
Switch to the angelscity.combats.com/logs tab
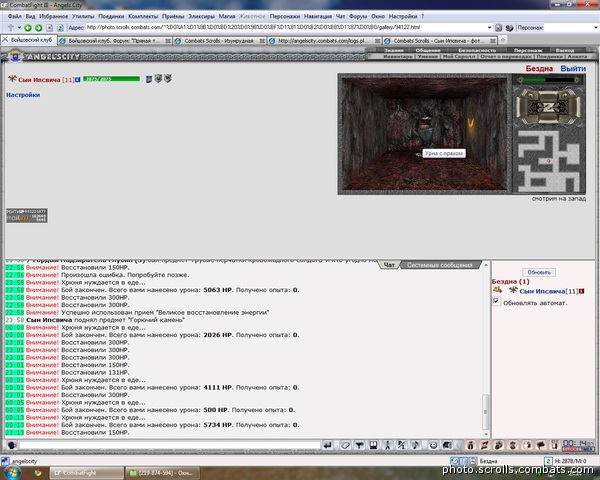(324, 41)
